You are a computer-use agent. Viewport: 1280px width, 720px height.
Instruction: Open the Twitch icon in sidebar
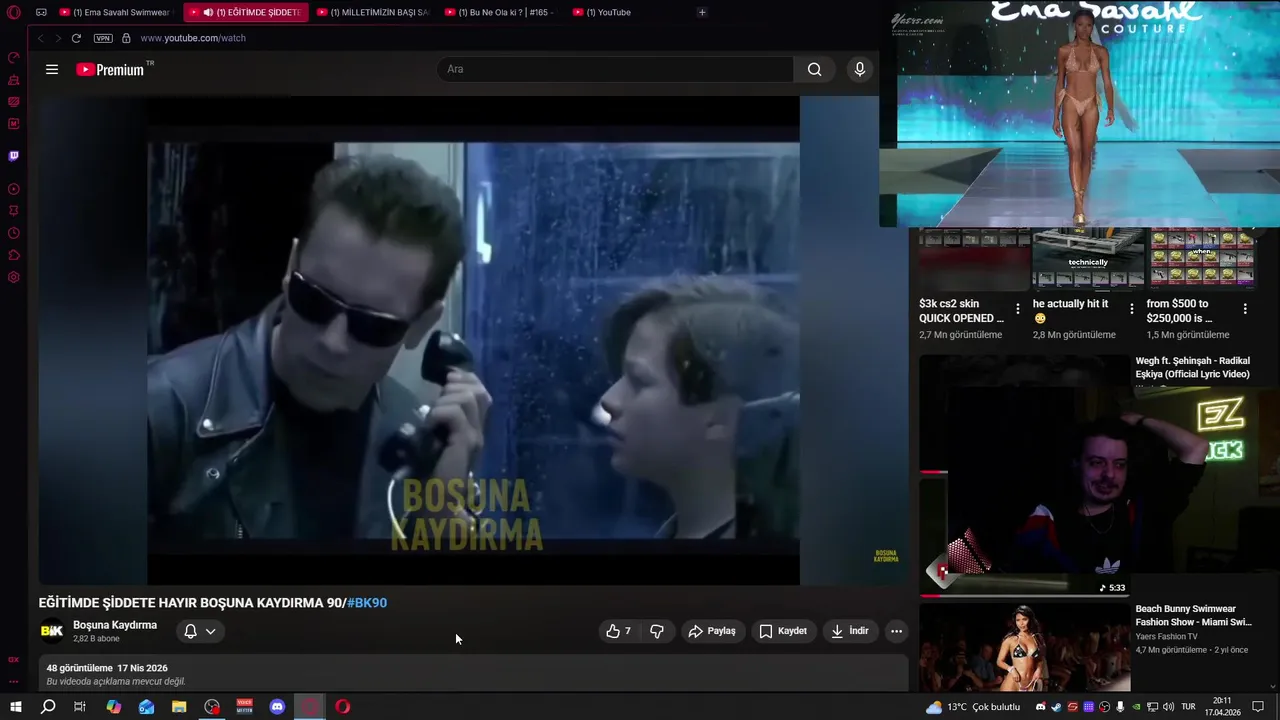[x=14, y=156]
